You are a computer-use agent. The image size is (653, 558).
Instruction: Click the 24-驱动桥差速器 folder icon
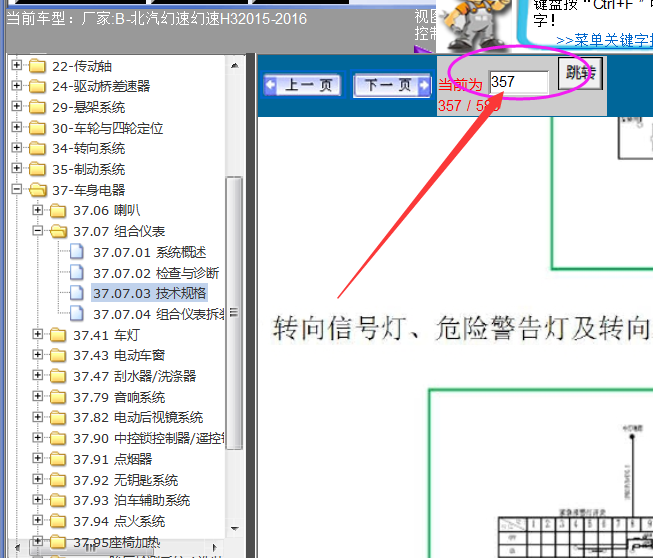37,86
